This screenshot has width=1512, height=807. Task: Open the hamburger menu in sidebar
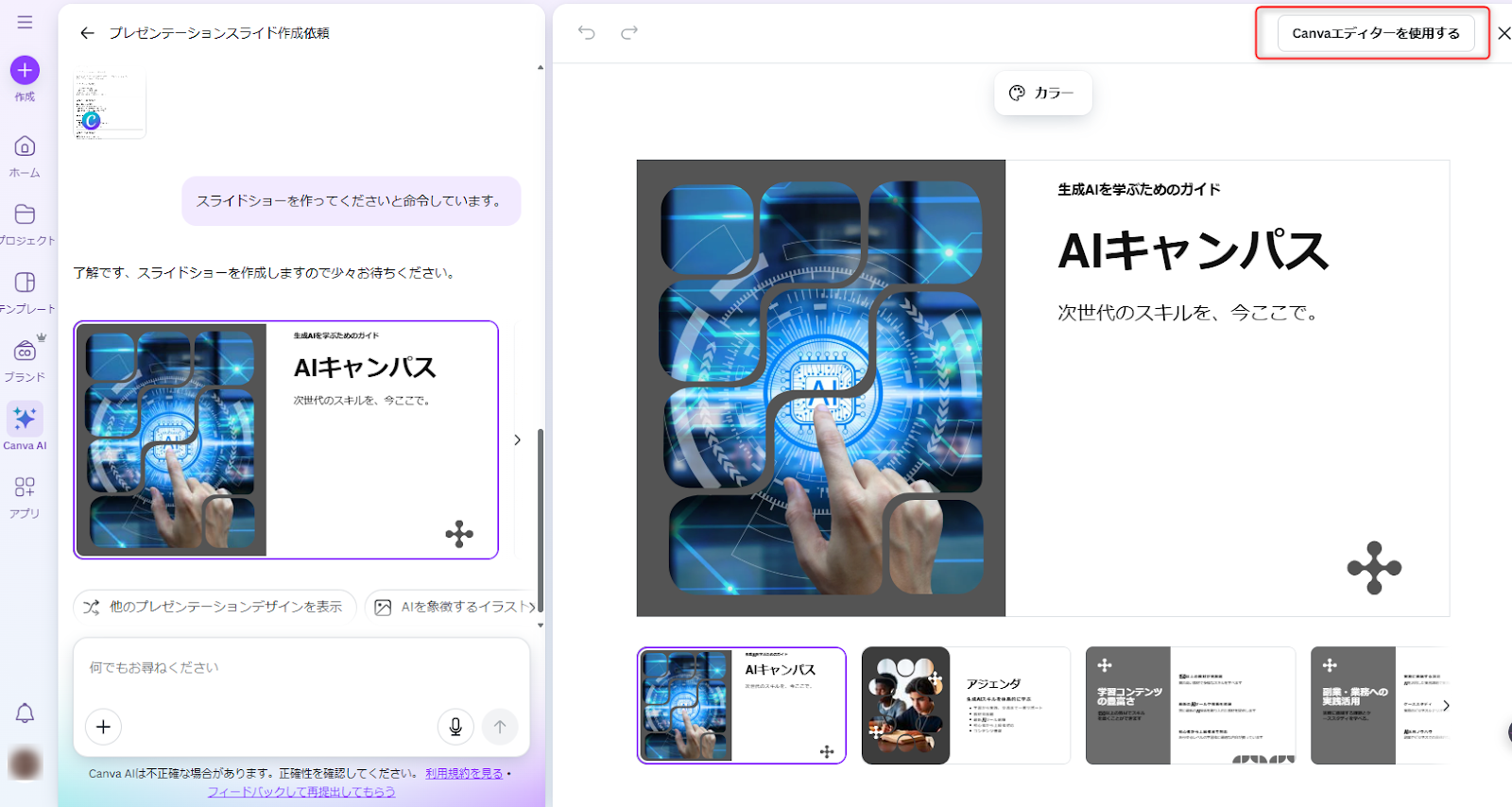[25, 22]
